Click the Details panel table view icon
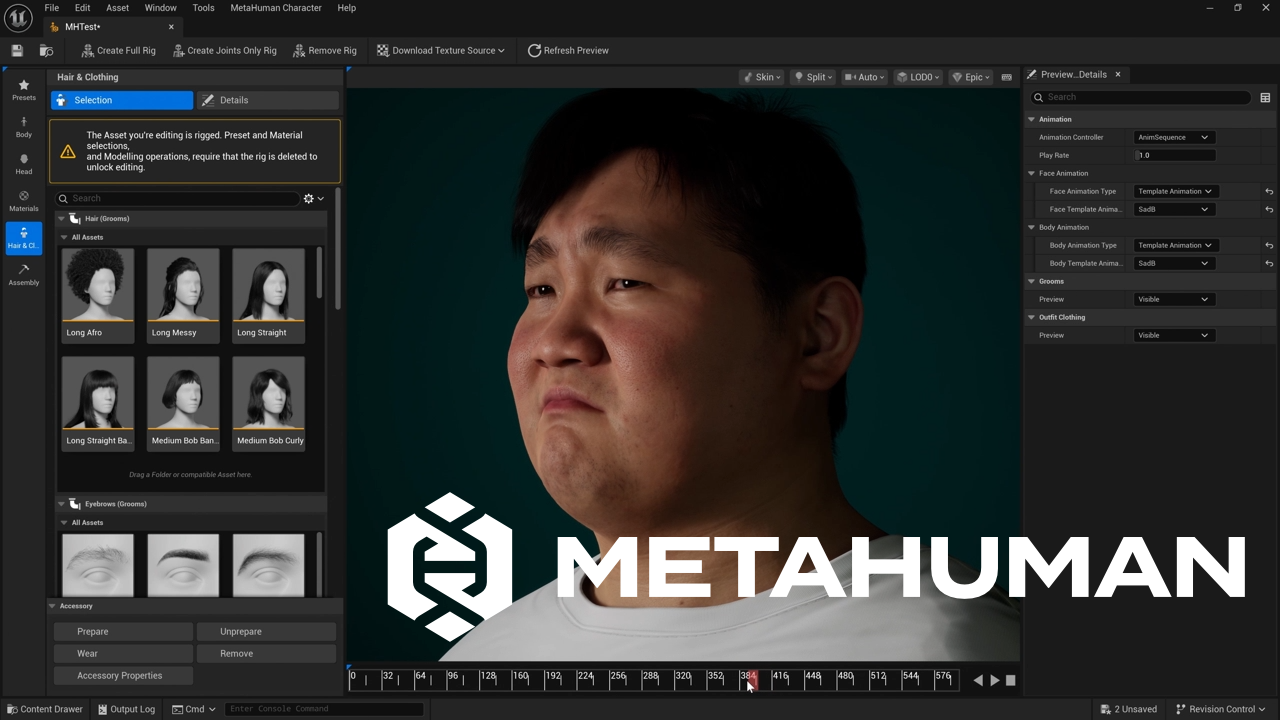Image resolution: width=1280 pixels, height=720 pixels. (1265, 97)
